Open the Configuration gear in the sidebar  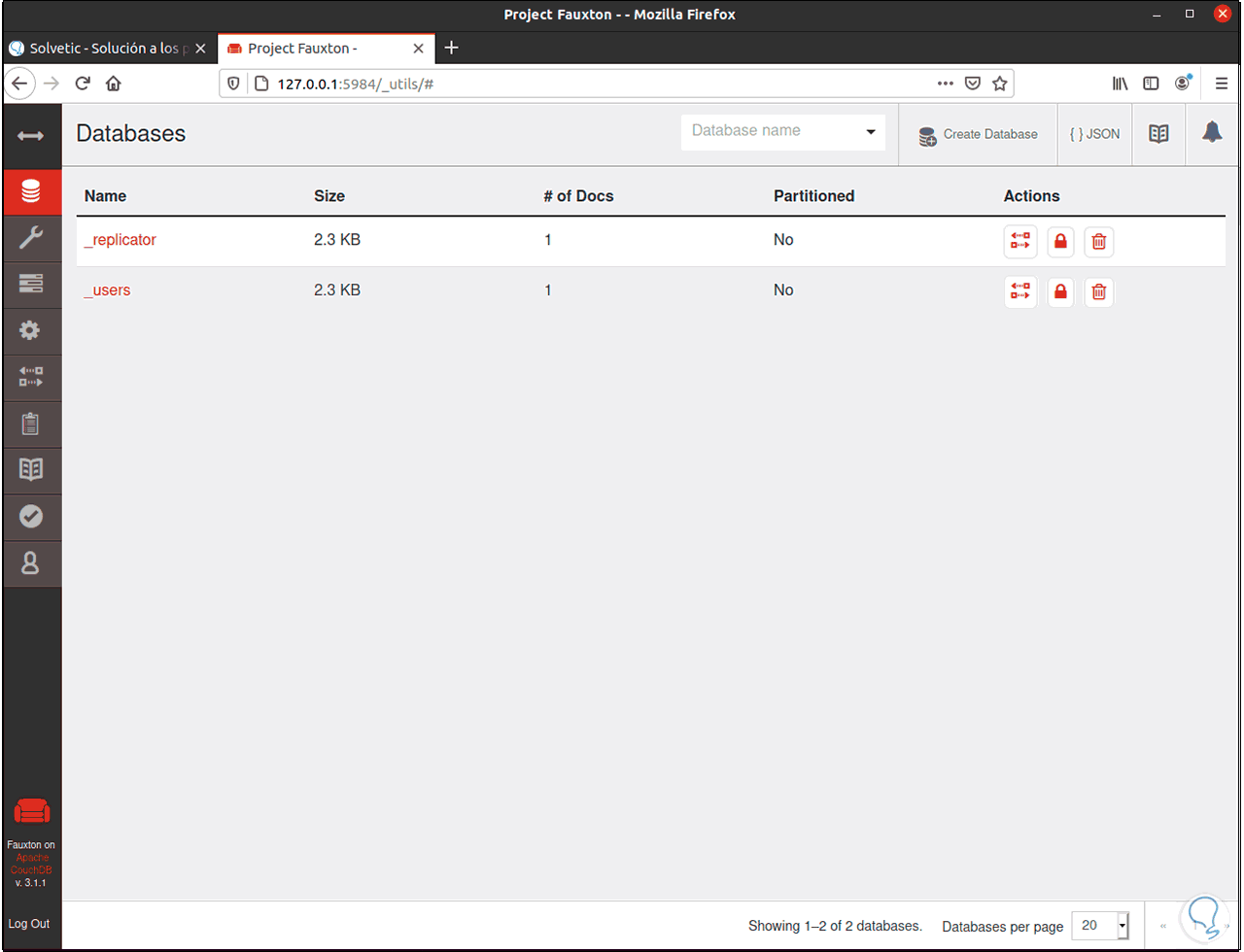point(30,330)
